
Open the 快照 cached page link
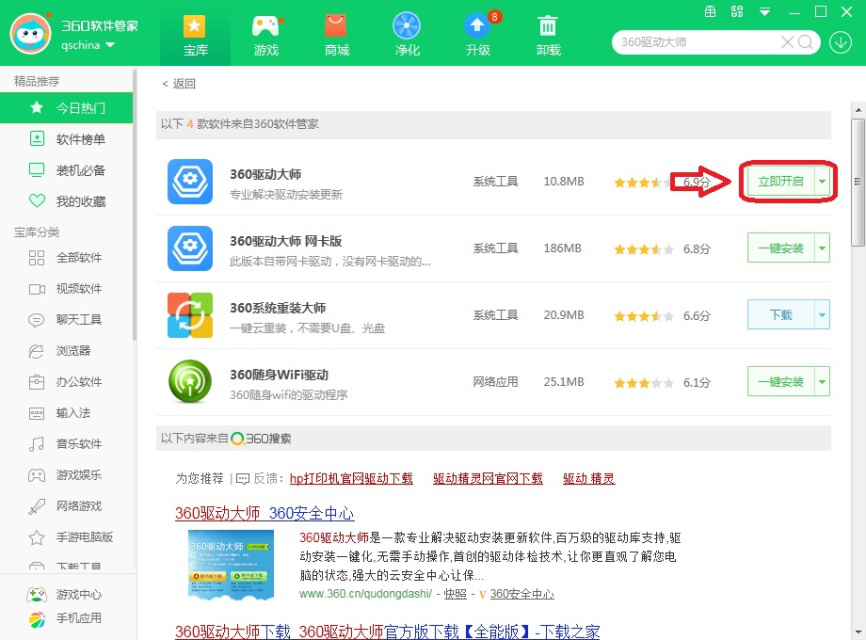pos(455,594)
